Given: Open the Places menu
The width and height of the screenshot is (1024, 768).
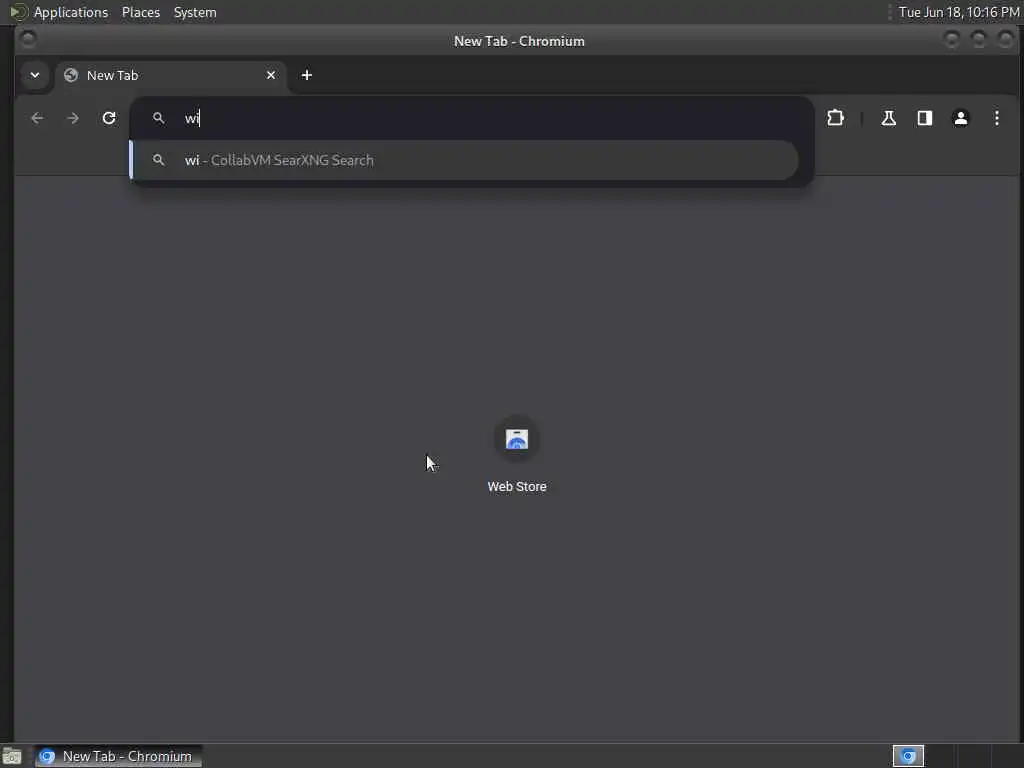Looking at the screenshot, I should click(141, 12).
